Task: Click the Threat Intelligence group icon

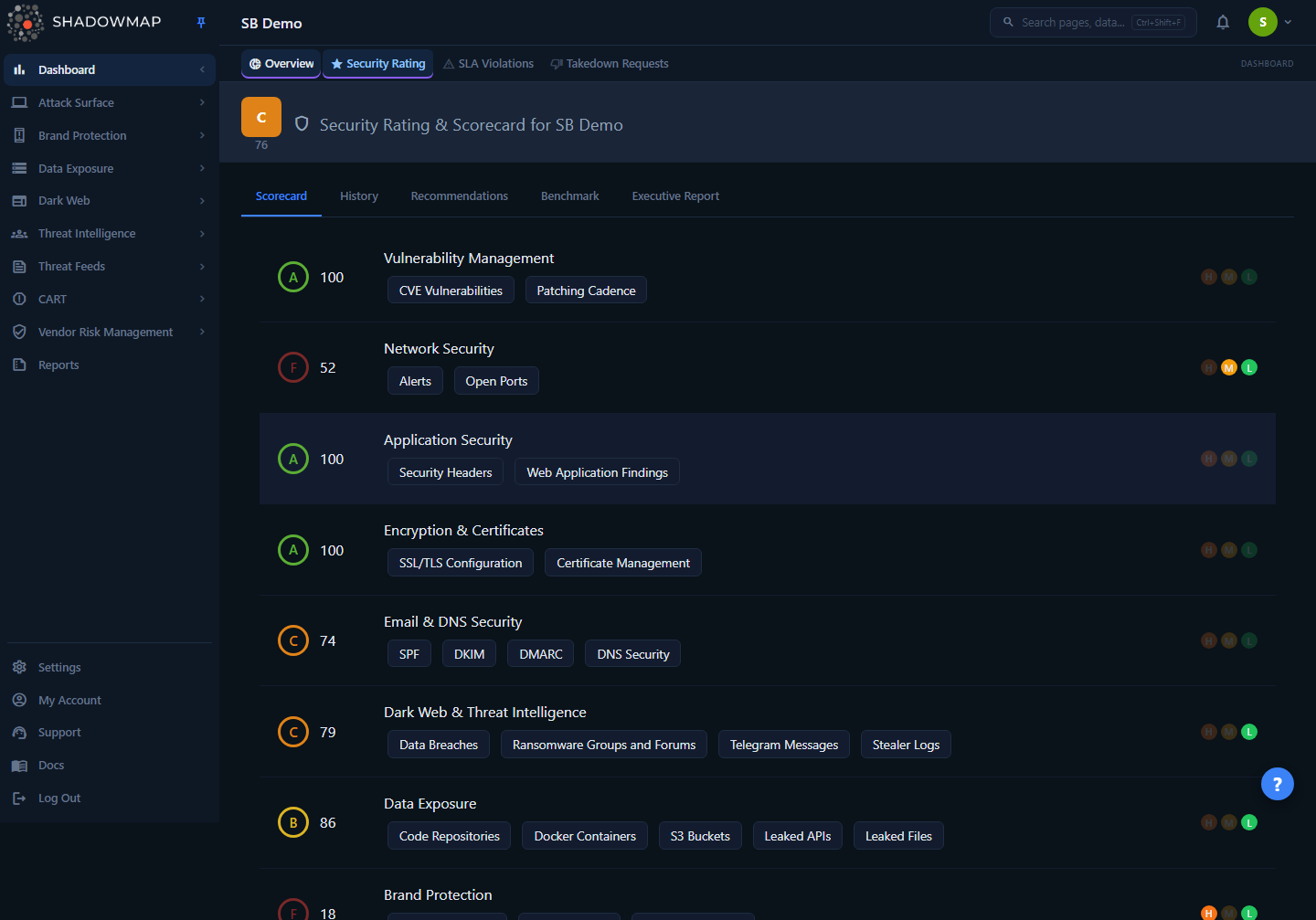Action: 19,234
